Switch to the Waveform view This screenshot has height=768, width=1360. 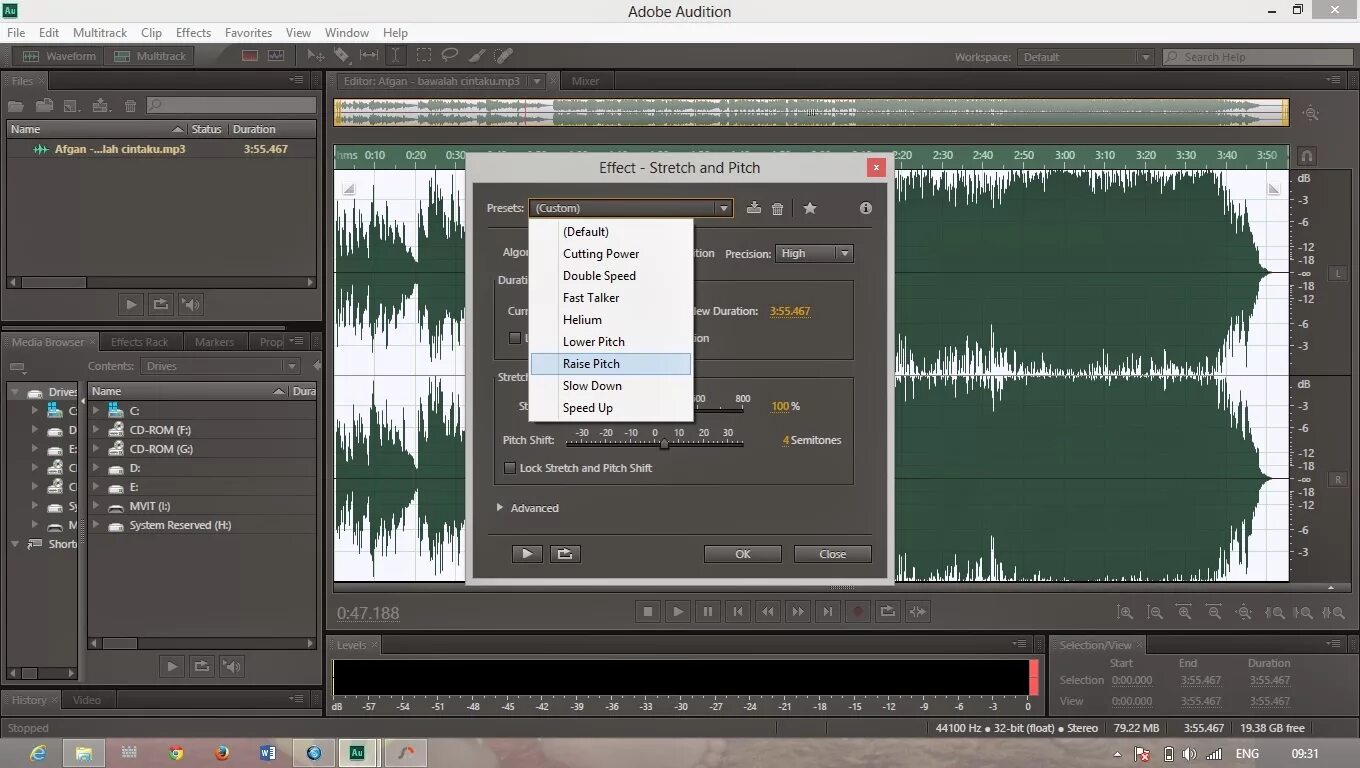pos(60,56)
